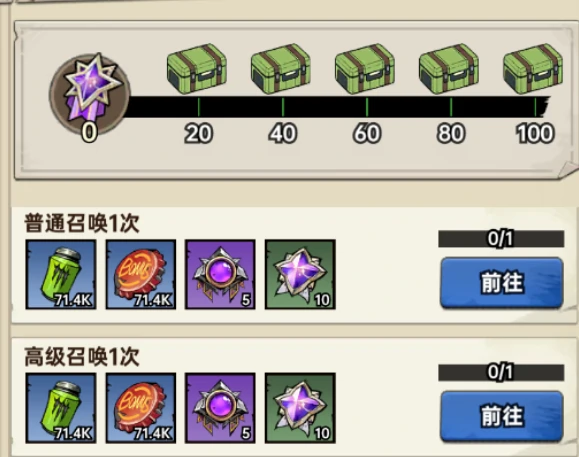The height and width of the screenshot is (457, 579).
Task: Click 前往 button for 普通召唤1次
Action: tap(502, 283)
